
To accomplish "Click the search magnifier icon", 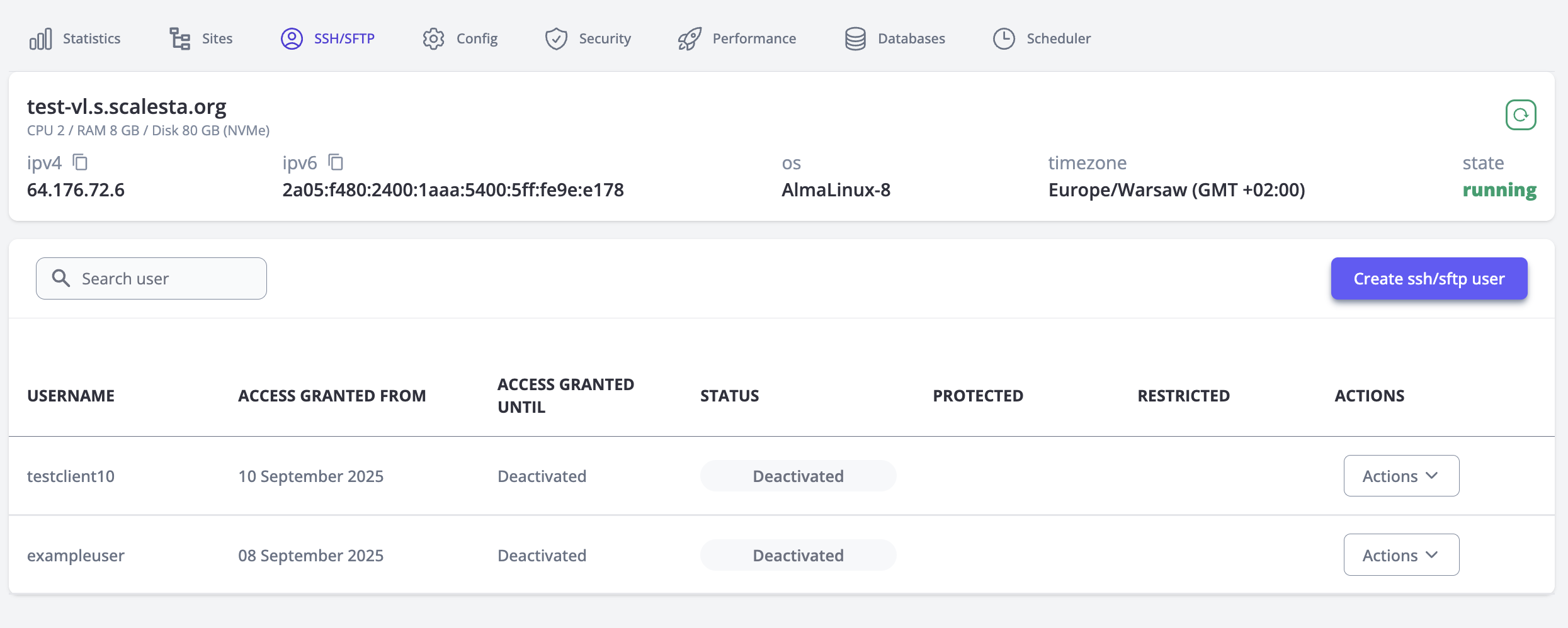I will coord(61,278).
